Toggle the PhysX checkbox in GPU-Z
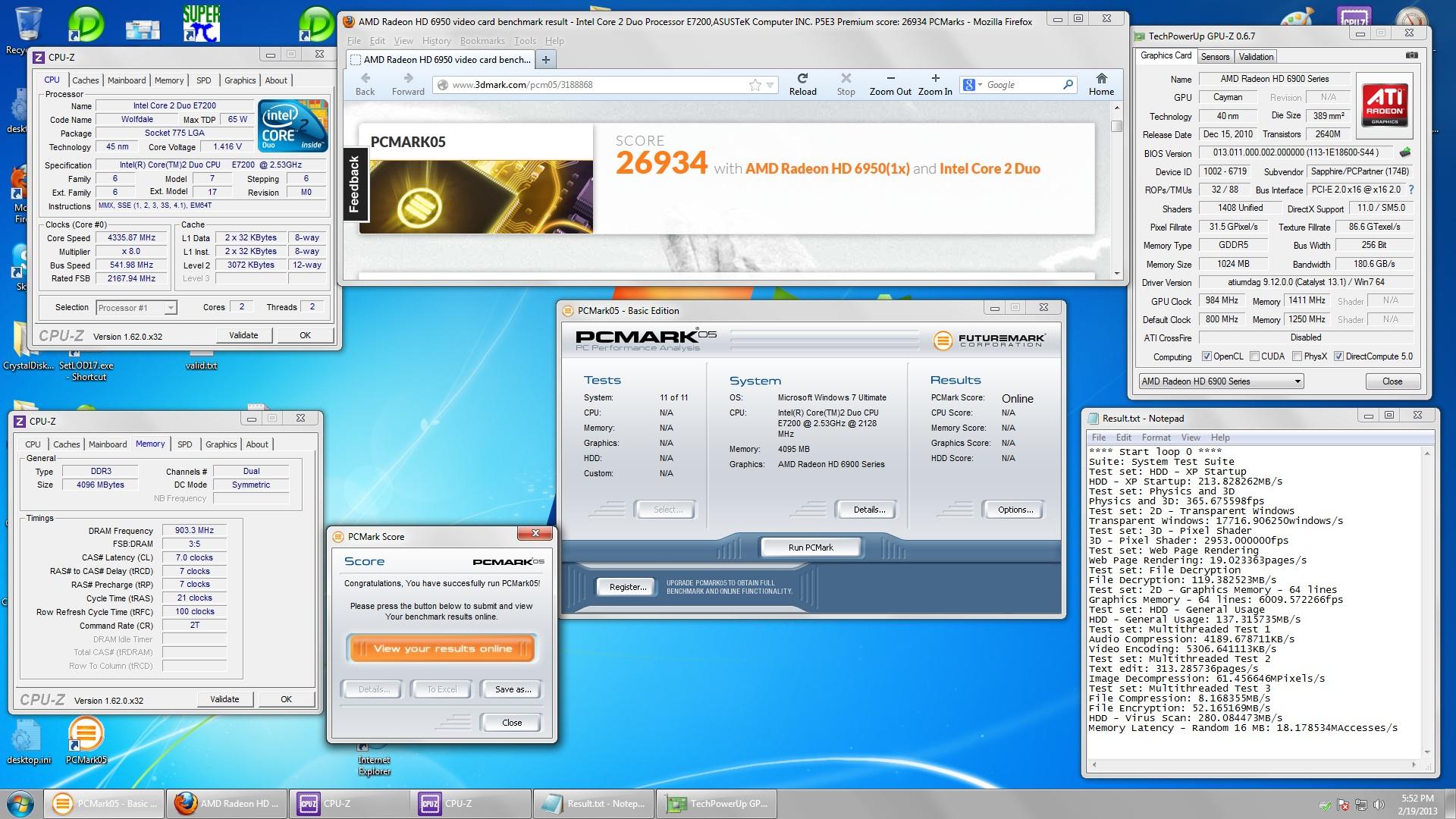1456x819 pixels. pos(1297,356)
